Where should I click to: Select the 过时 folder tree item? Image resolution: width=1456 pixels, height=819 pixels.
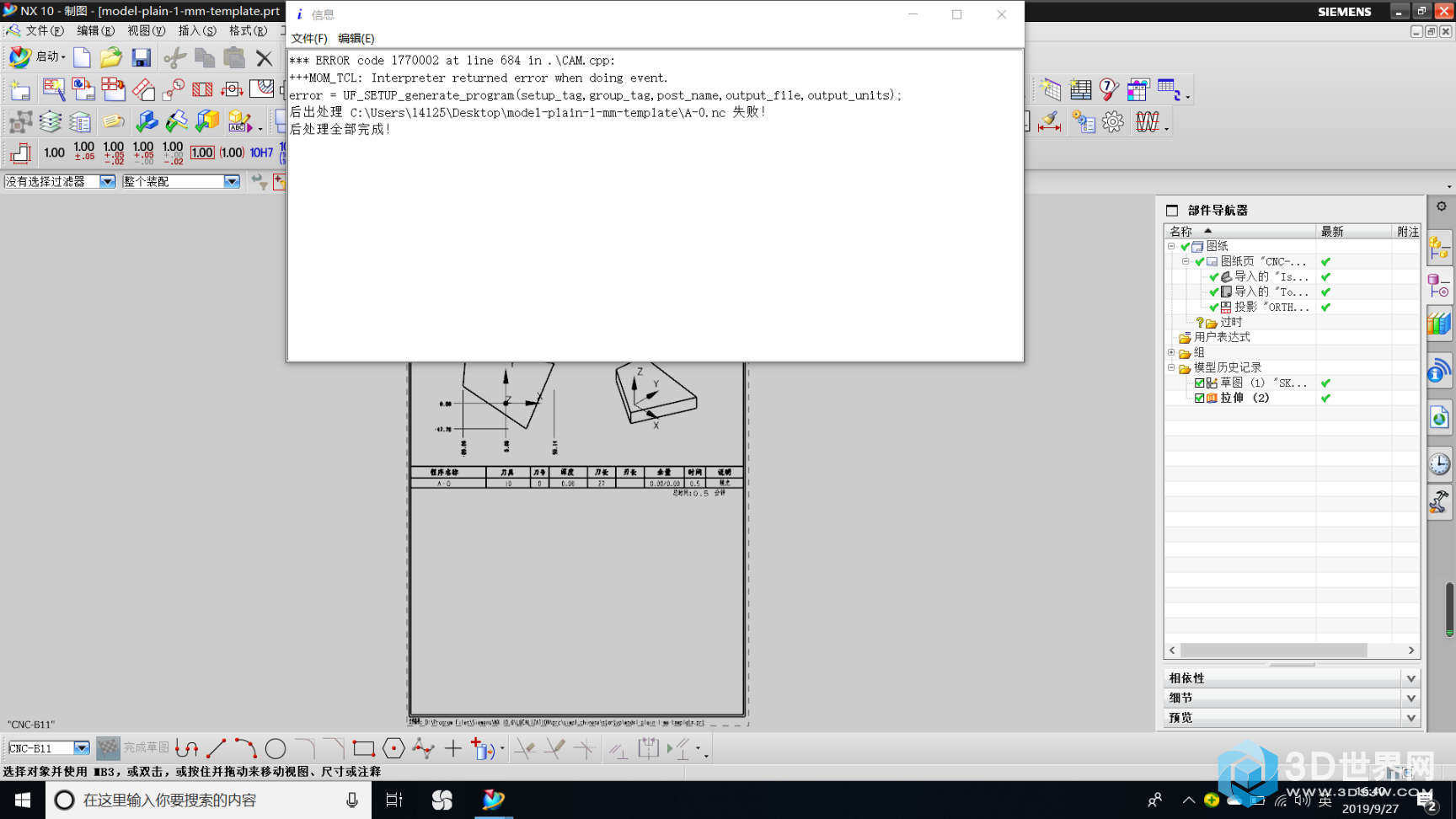1231,323
